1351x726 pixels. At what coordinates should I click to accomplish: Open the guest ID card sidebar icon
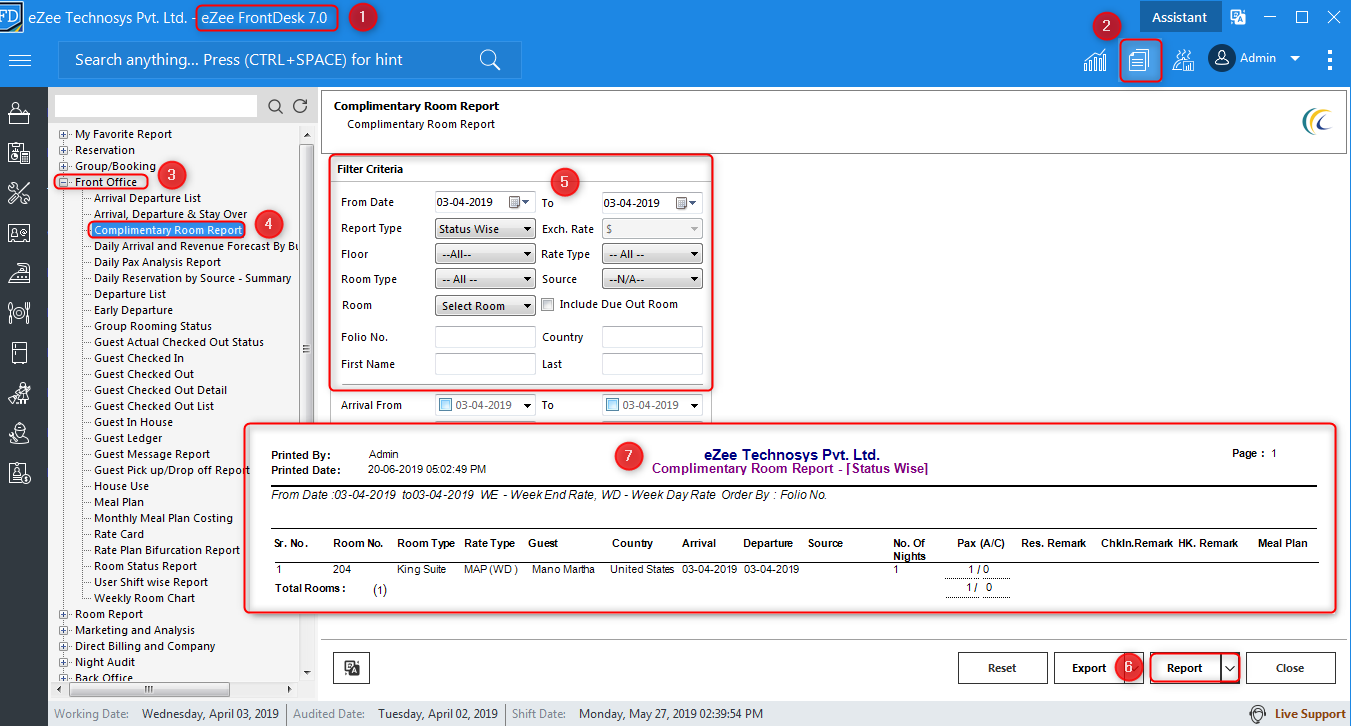tap(19, 233)
